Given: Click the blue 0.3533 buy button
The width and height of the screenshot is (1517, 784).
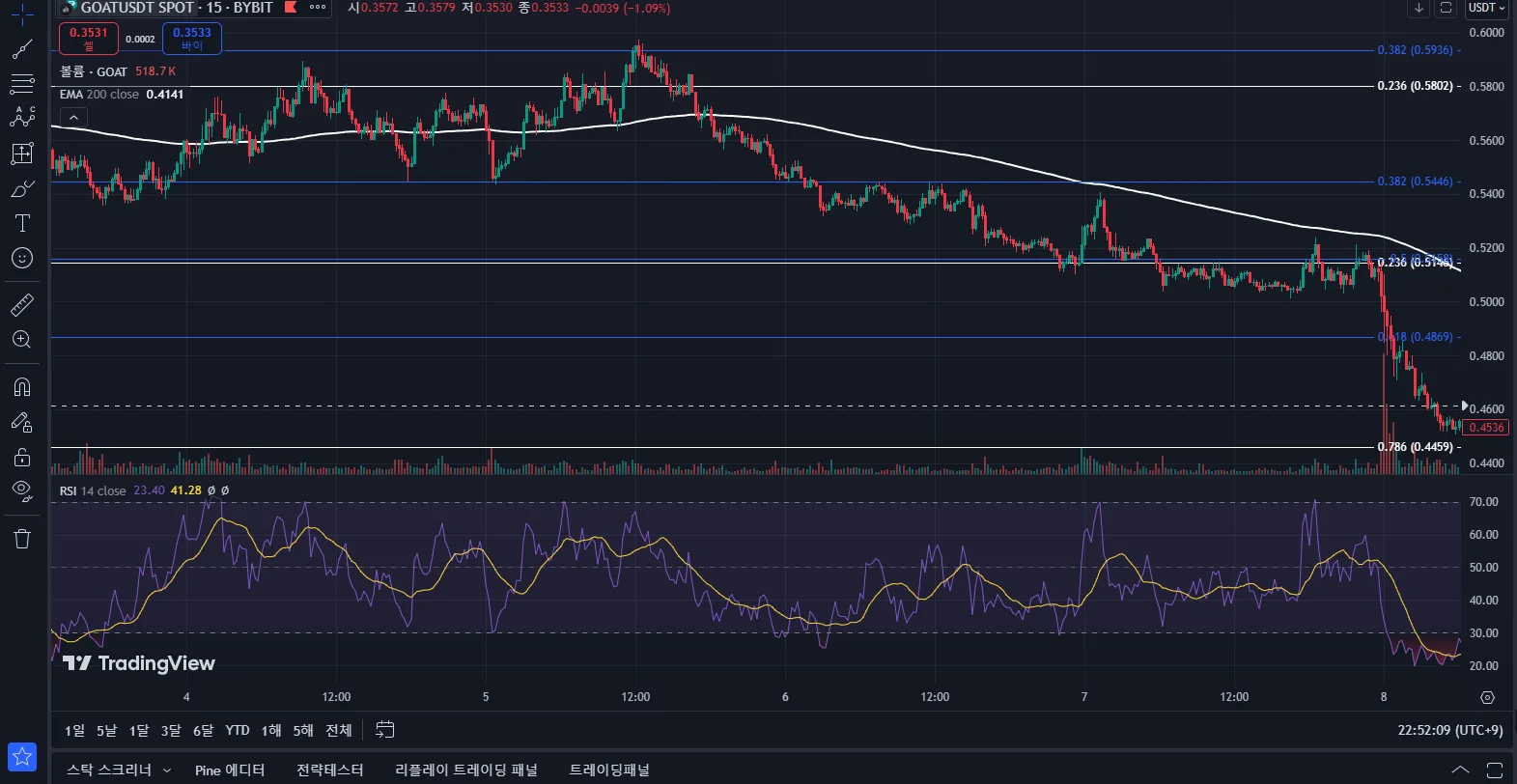Looking at the screenshot, I should coord(192,39).
